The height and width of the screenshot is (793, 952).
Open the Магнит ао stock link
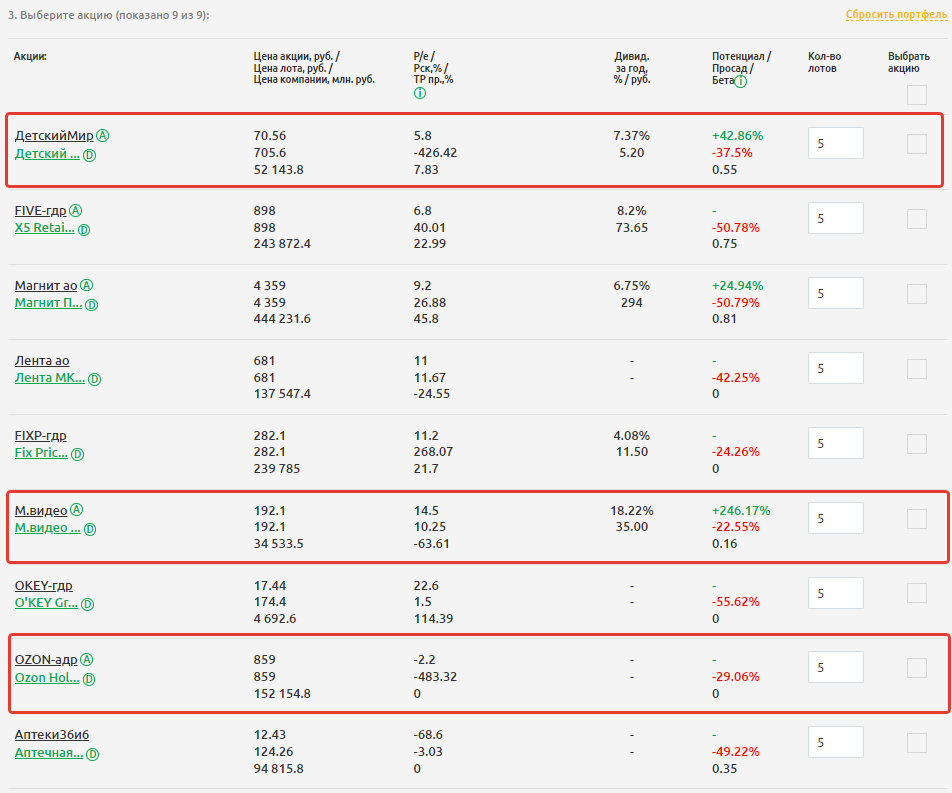pyautogui.click(x=45, y=286)
